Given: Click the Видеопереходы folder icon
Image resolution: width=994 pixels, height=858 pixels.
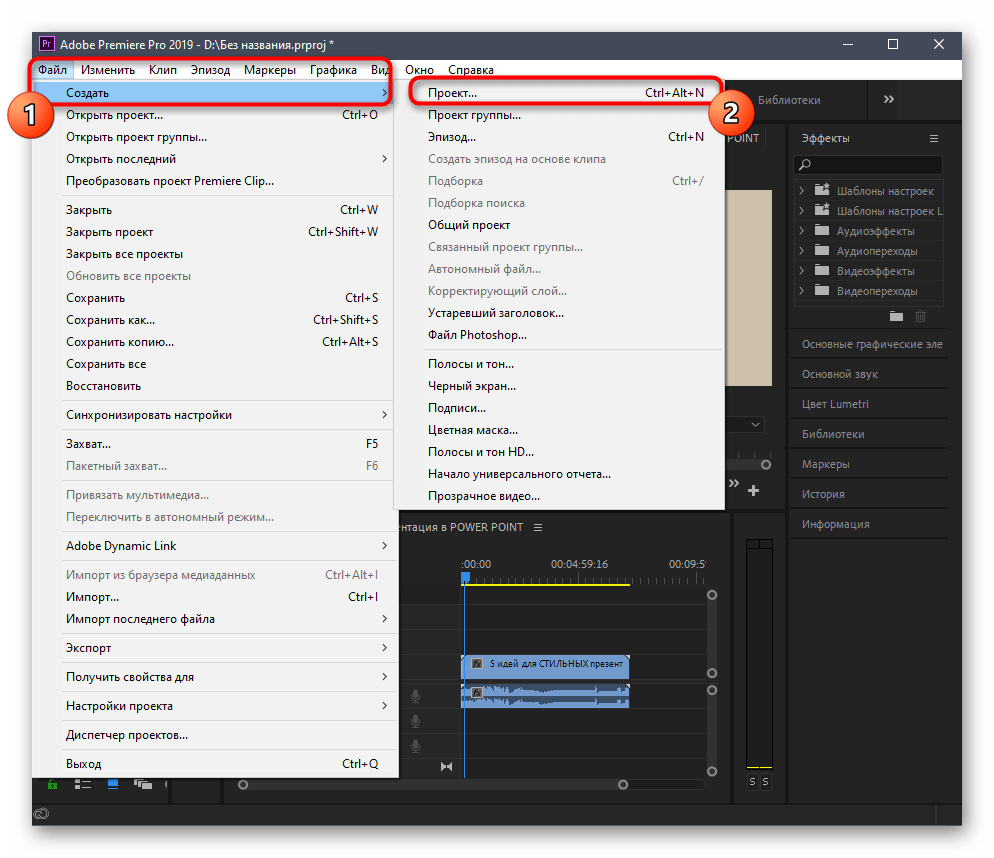Looking at the screenshot, I should (822, 290).
